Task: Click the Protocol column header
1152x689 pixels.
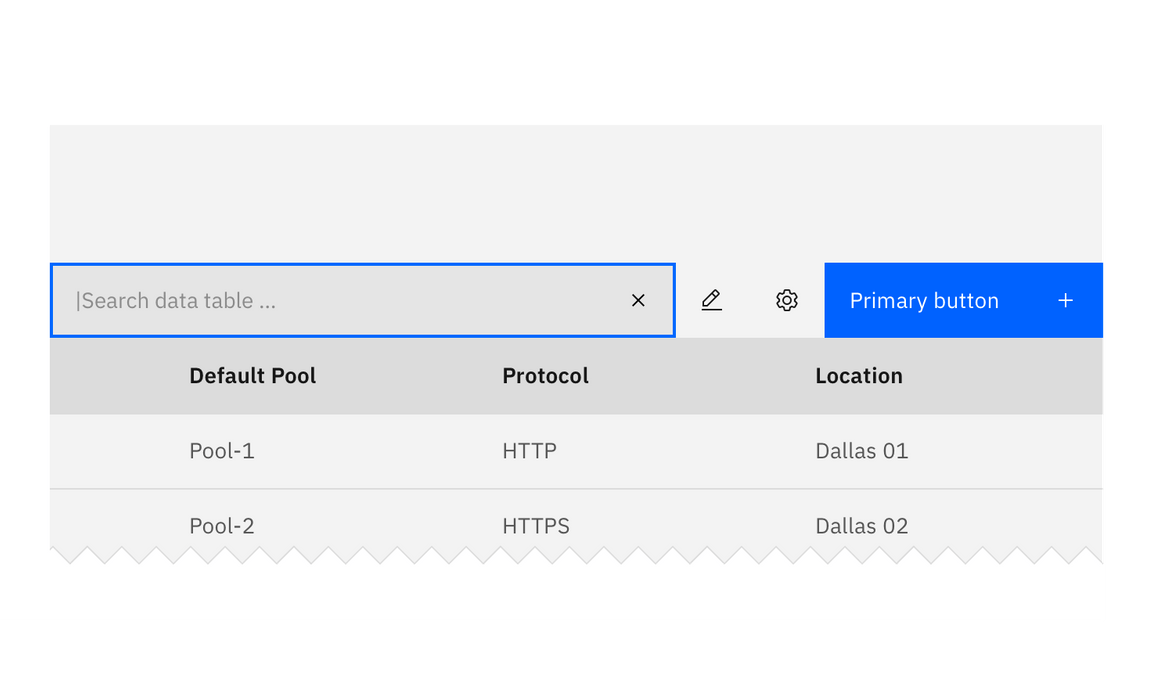Action: (x=545, y=376)
